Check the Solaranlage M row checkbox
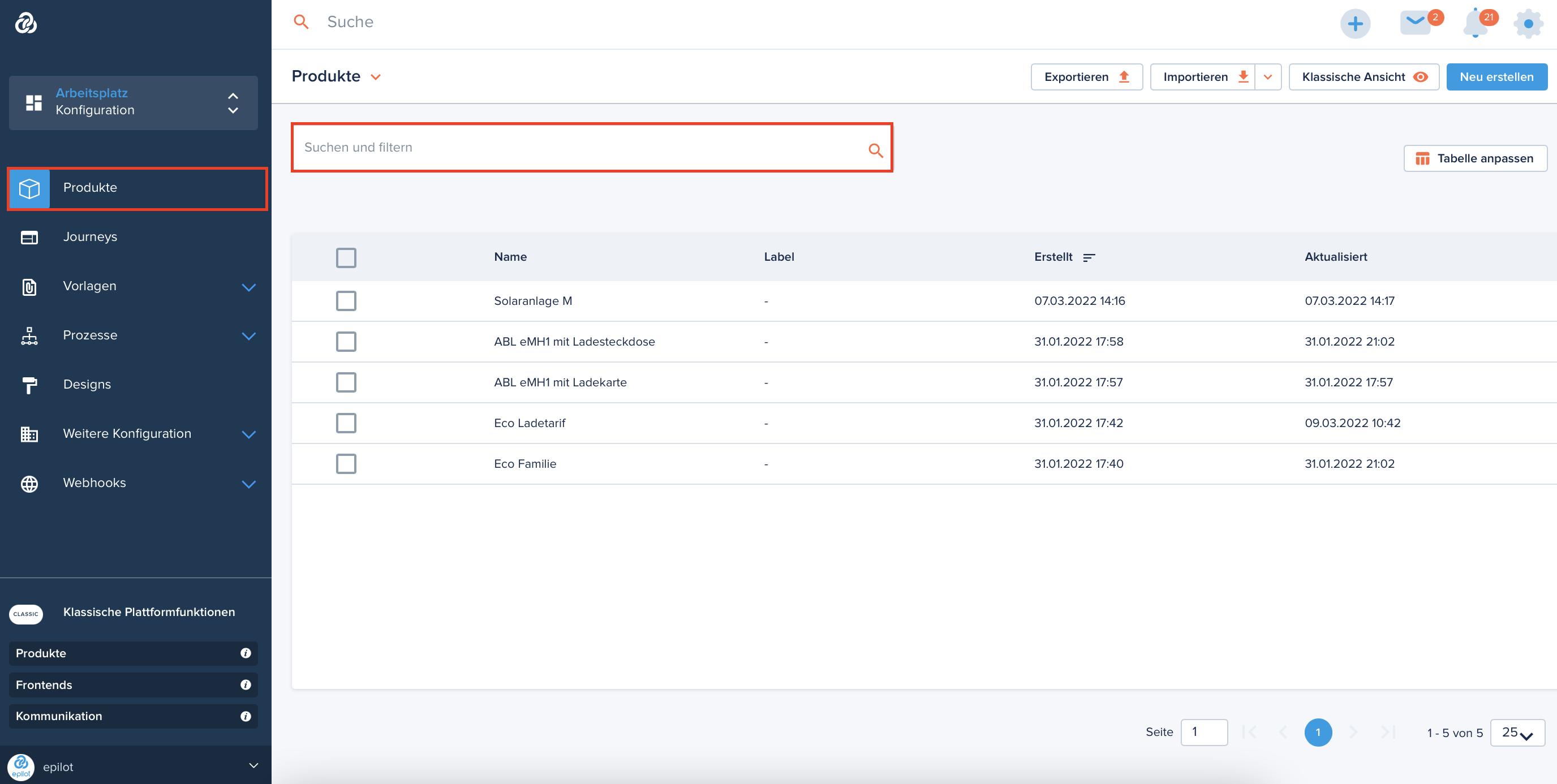 (x=346, y=301)
